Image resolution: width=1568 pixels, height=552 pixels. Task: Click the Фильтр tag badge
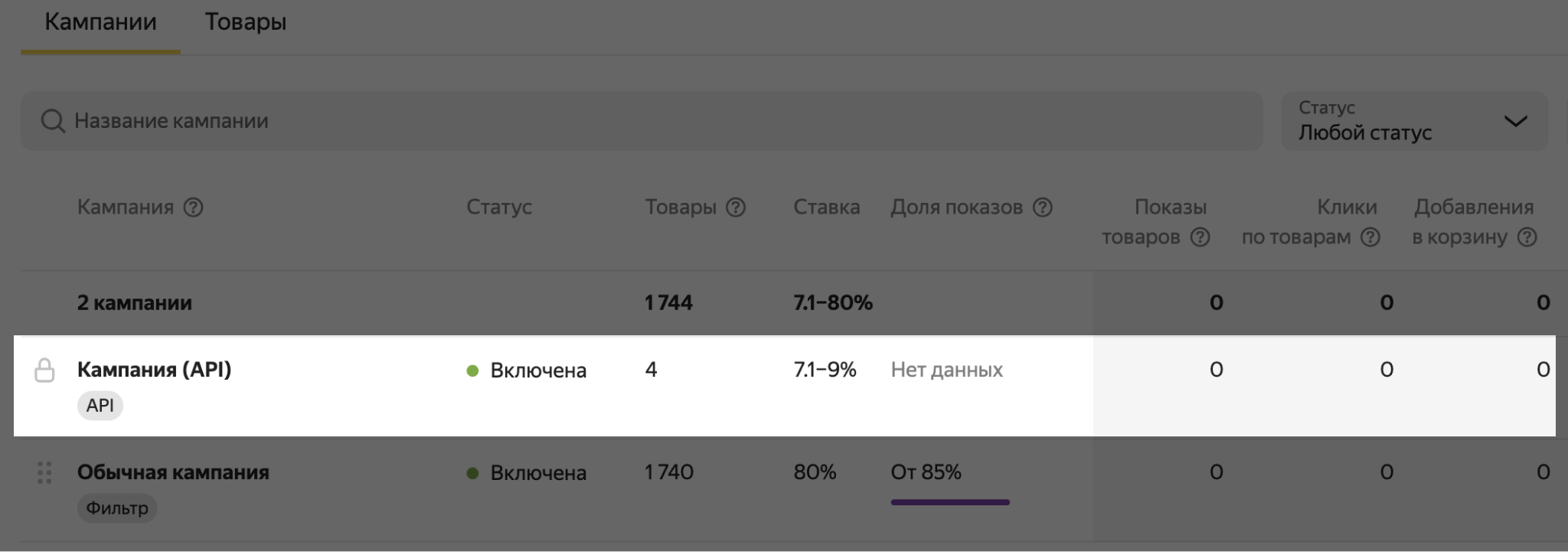(x=117, y=508)
